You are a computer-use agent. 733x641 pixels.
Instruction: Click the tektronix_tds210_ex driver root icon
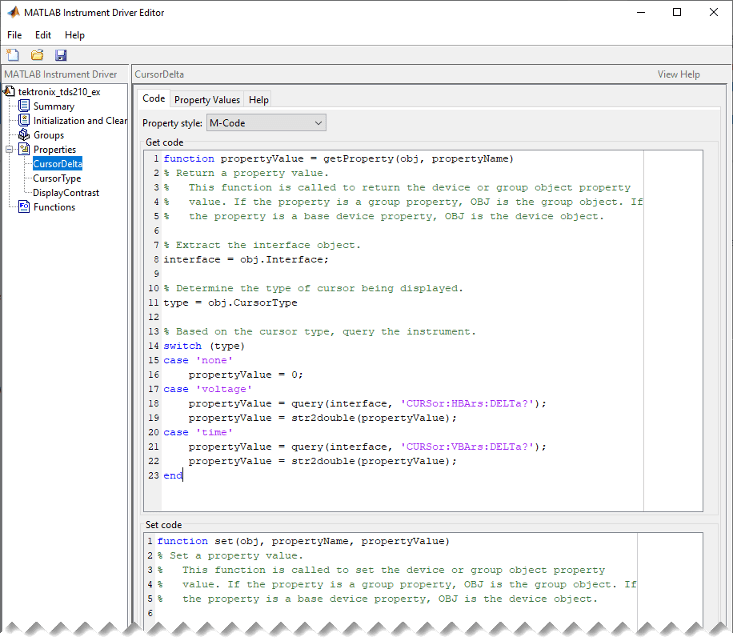pyautogui.click(x=11, y=91)
